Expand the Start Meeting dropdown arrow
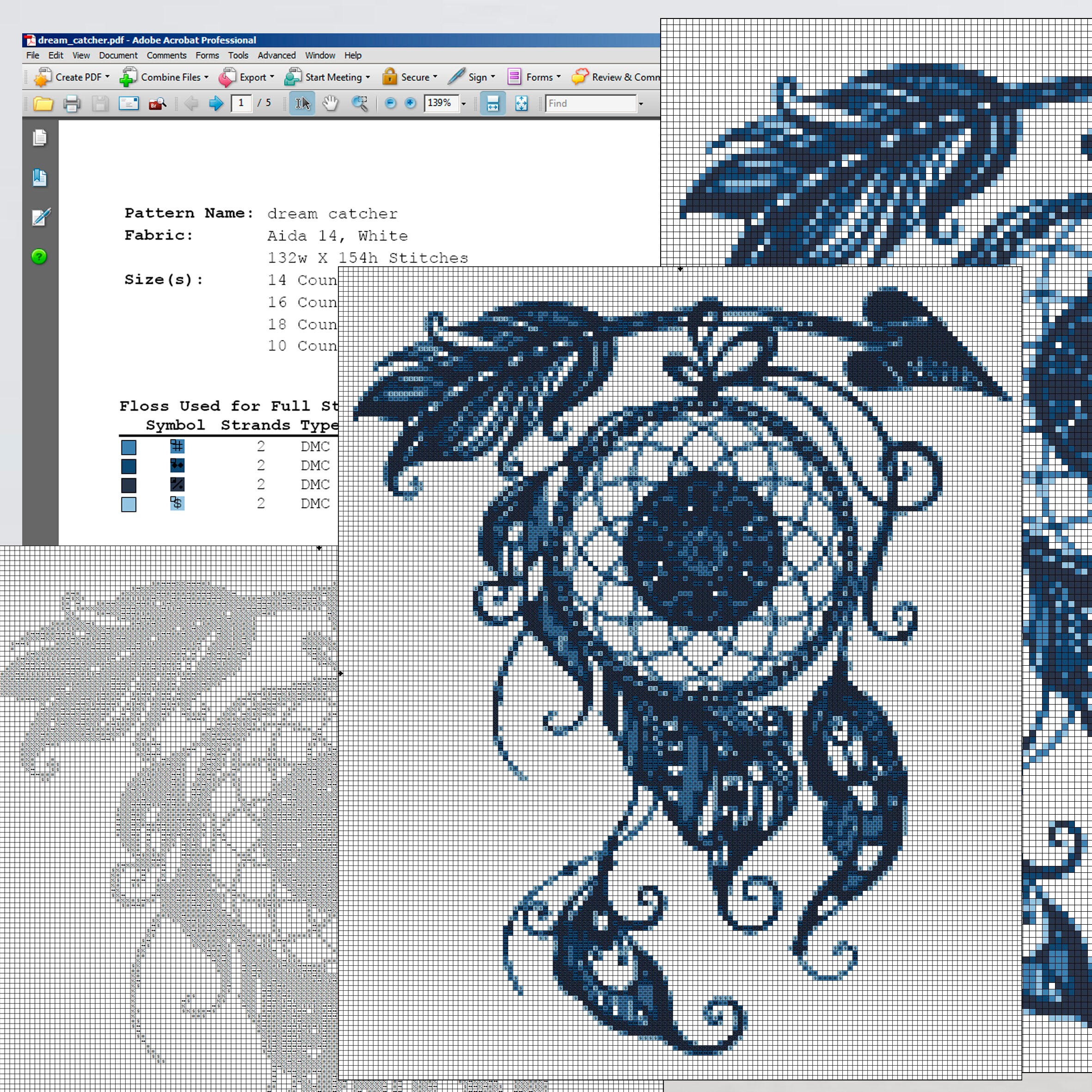Image resolution: width=1092 pixels, height=1092 pixels. tap(368, 77)
